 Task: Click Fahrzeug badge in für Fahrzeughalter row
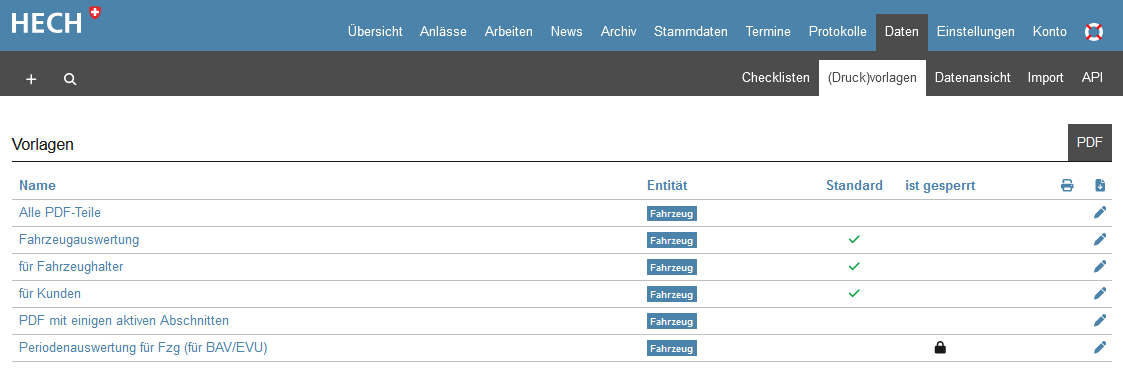coord(672,267)
